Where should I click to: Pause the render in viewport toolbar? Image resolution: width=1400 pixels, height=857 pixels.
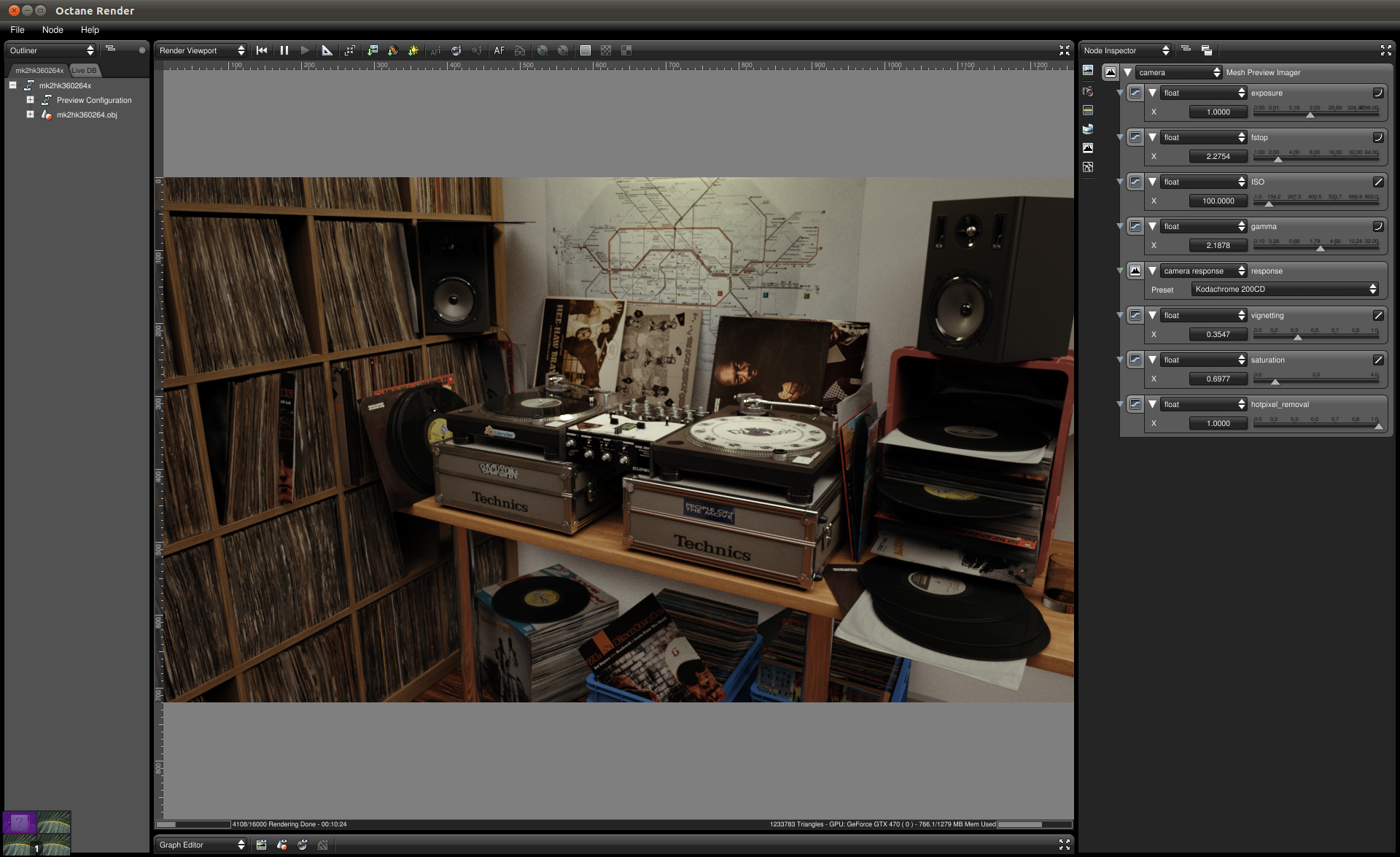click(x=284, y=50)
